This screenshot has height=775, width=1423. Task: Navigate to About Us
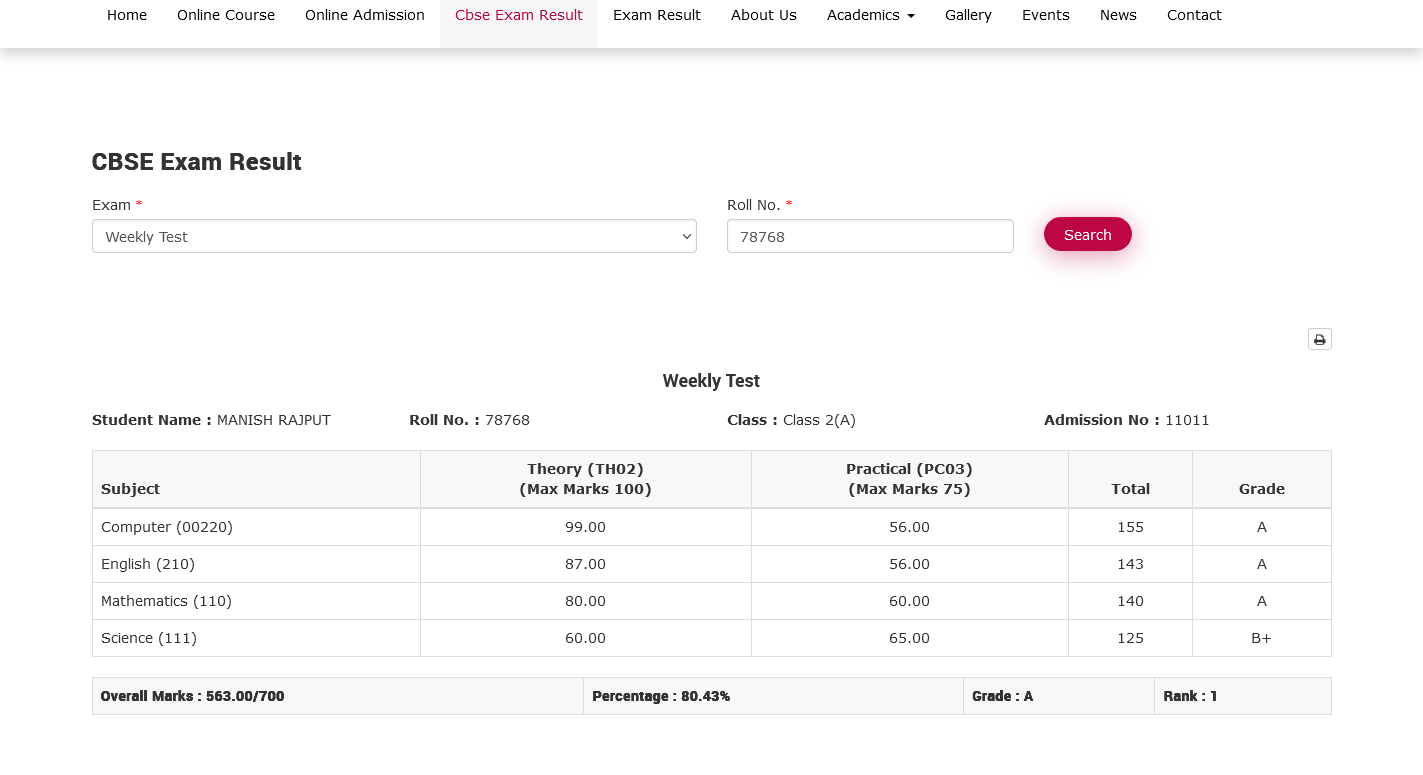point(764,15)
